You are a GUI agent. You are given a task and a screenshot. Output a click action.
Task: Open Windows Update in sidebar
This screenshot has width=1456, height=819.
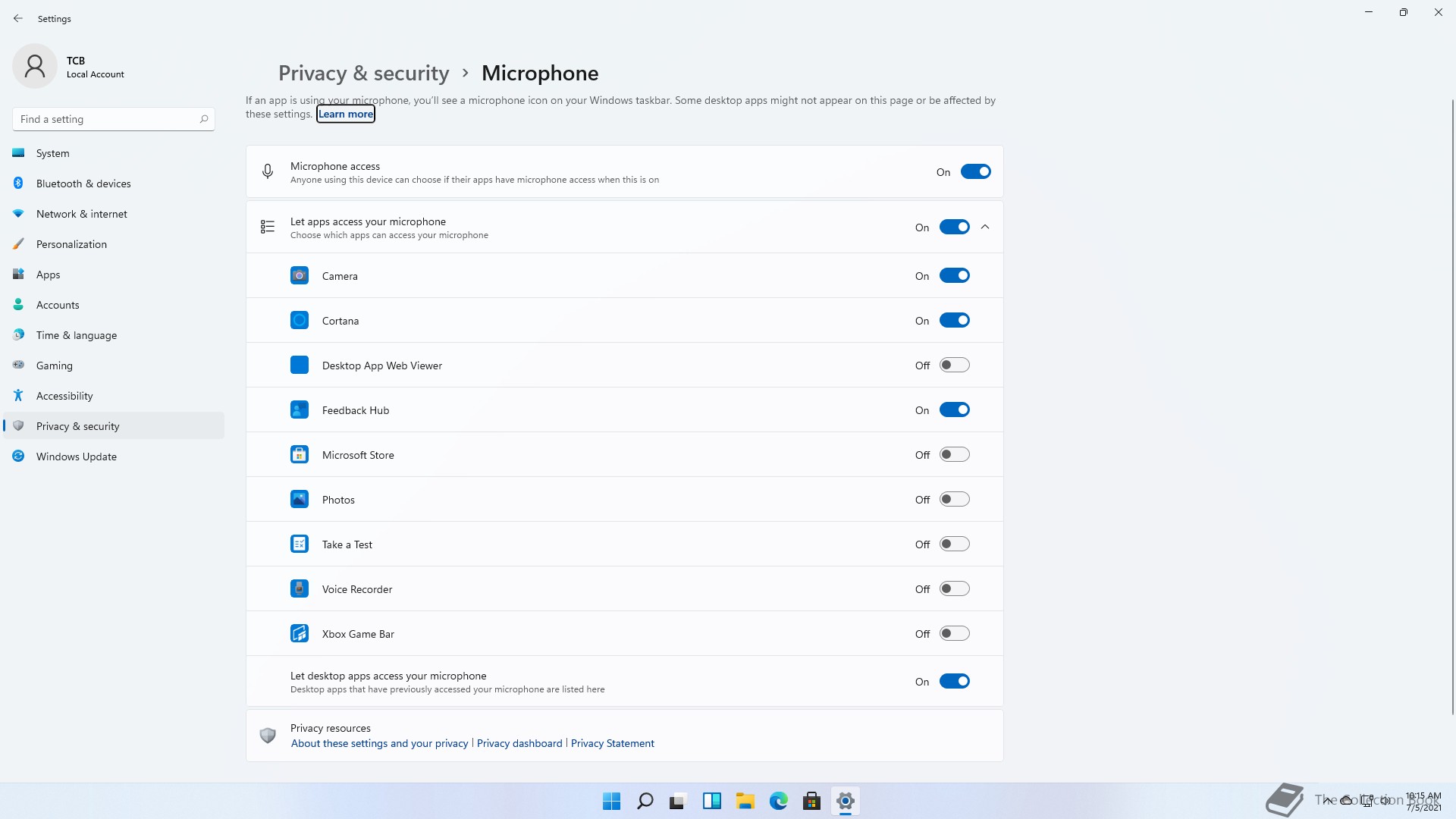(x=114, y=457)
